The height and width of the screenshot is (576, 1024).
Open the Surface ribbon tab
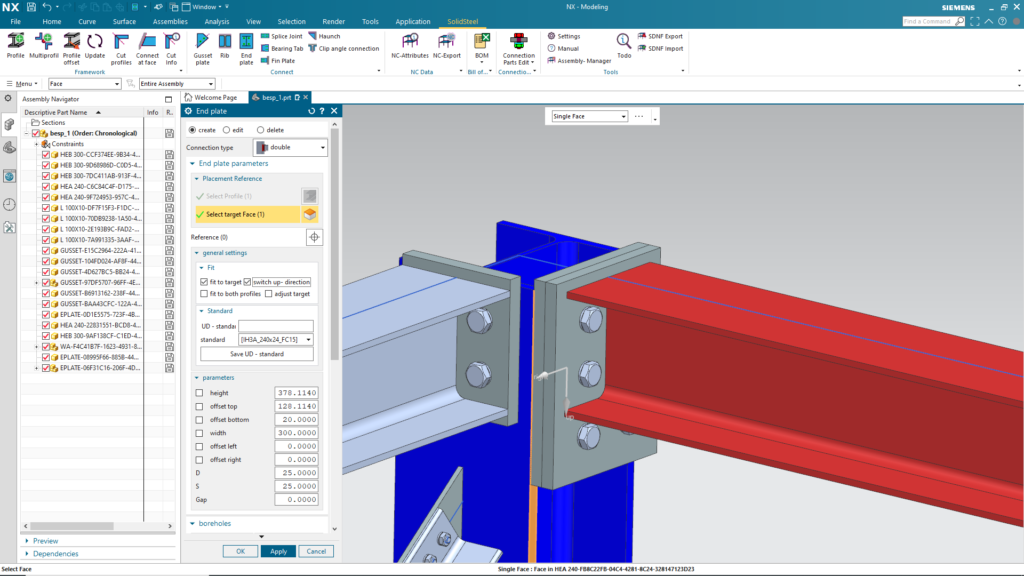[x=124, y=22]
